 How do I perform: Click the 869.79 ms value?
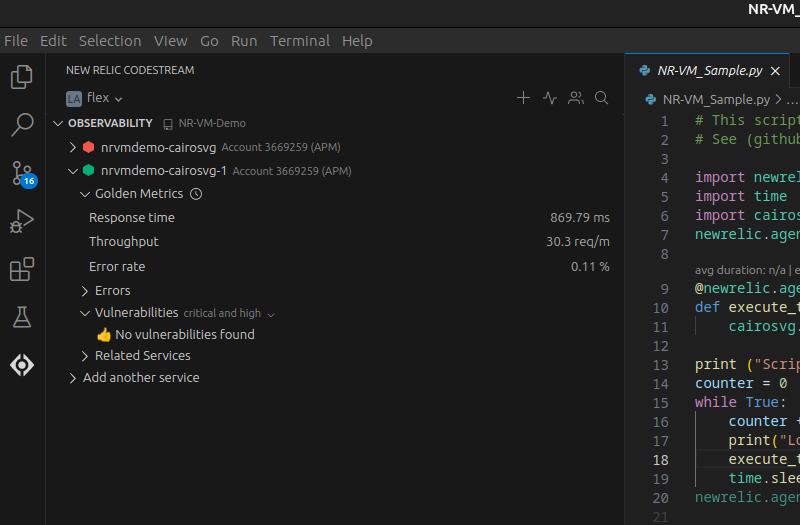tap(580, 218)
